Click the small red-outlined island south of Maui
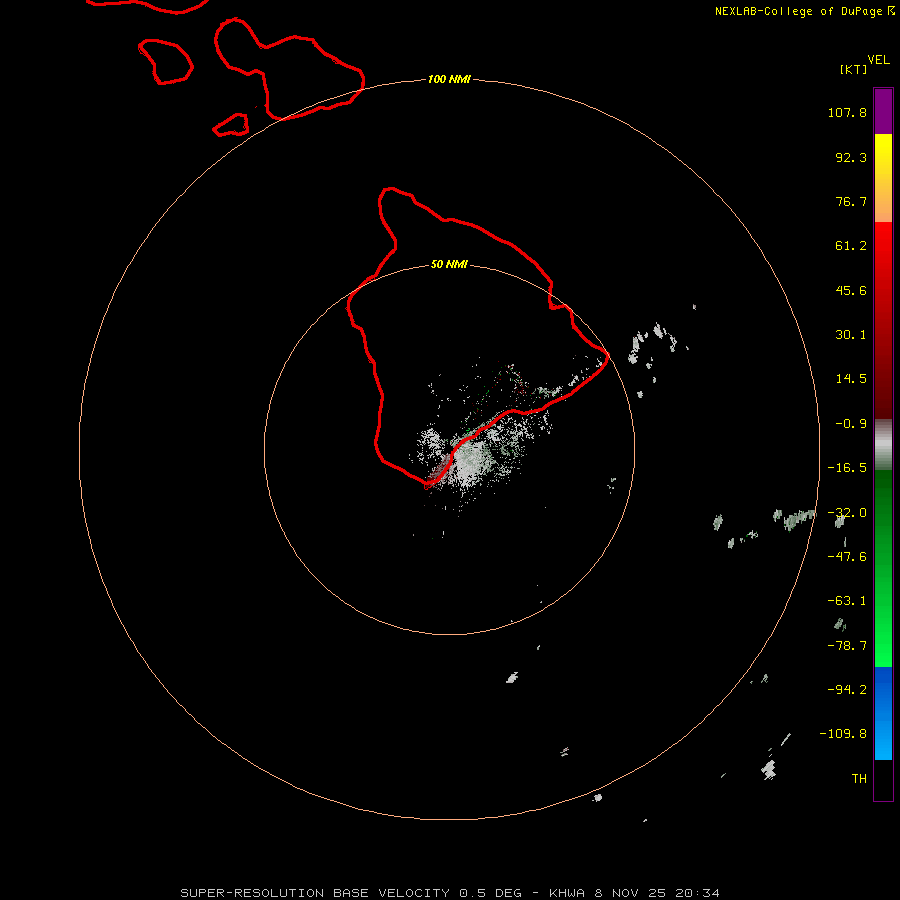The width and height of the screenshot is (900, 900). coord(231,125)
